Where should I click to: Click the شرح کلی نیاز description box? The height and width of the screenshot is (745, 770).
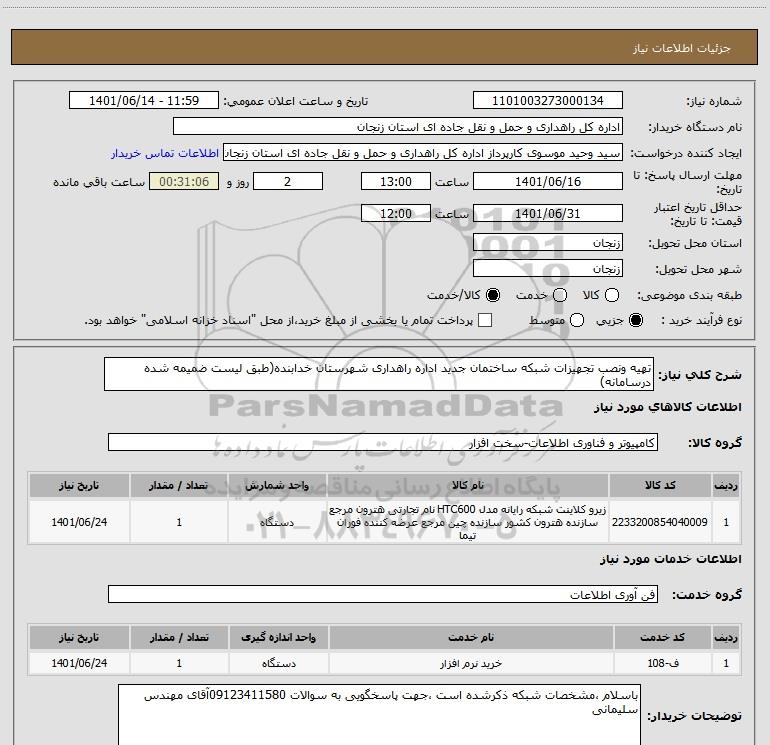point(379,374)
